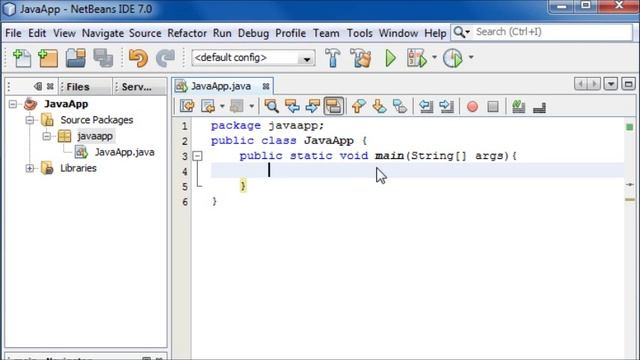640x360 pixels.
Task: Toggle Highlight Search button in editor toolbar
Action: coord(333,106)
